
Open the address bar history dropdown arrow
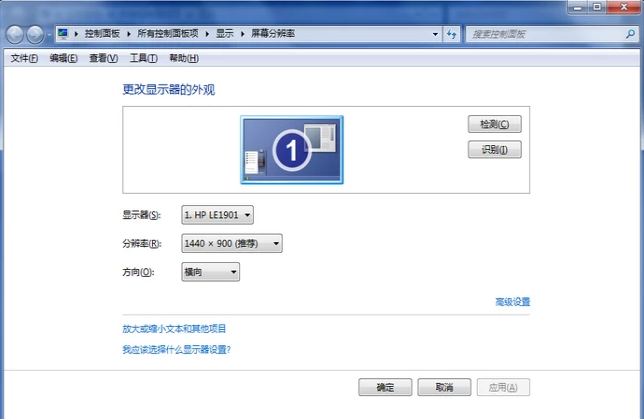436,33
